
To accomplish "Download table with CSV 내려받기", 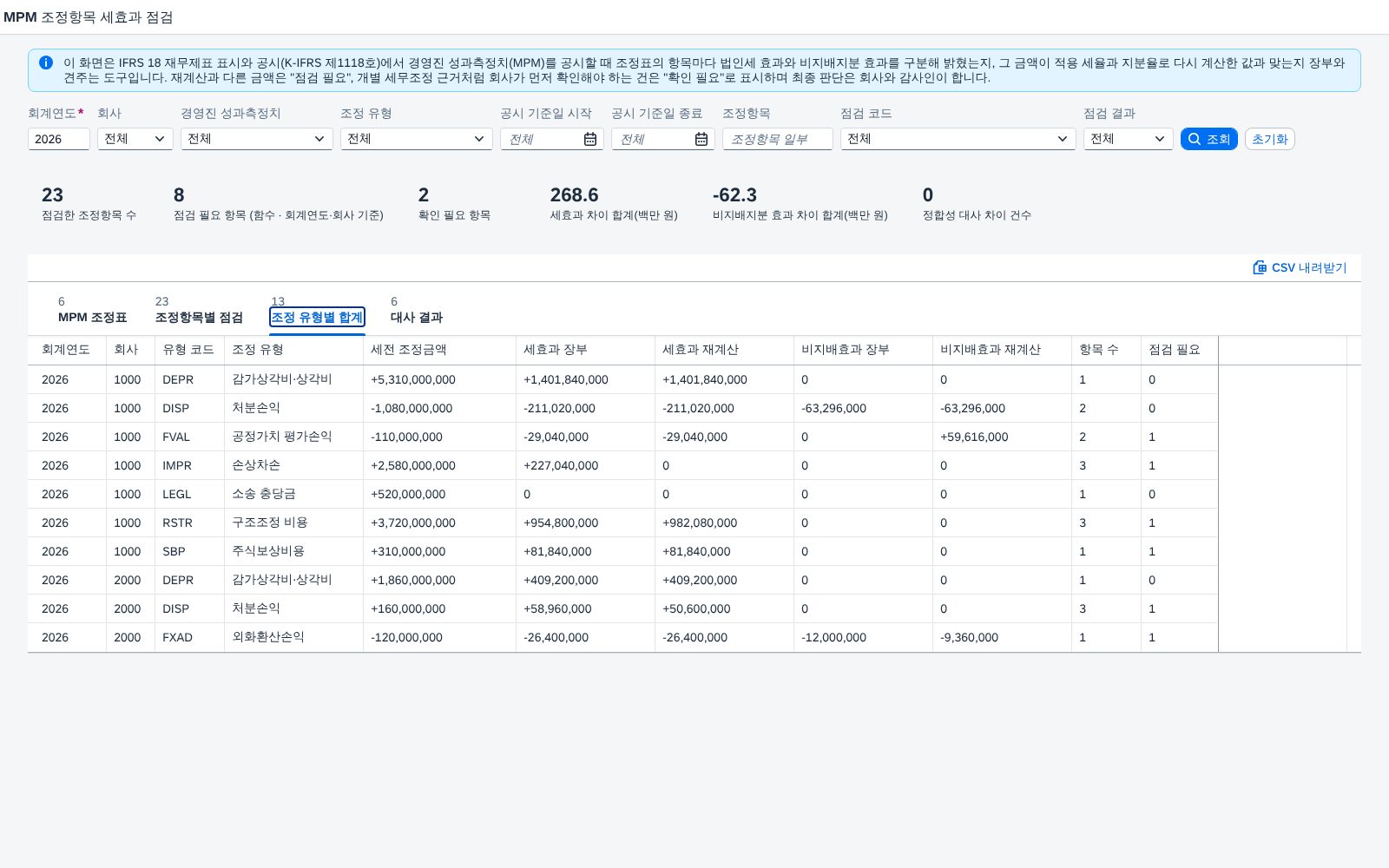I will 1300,267.
